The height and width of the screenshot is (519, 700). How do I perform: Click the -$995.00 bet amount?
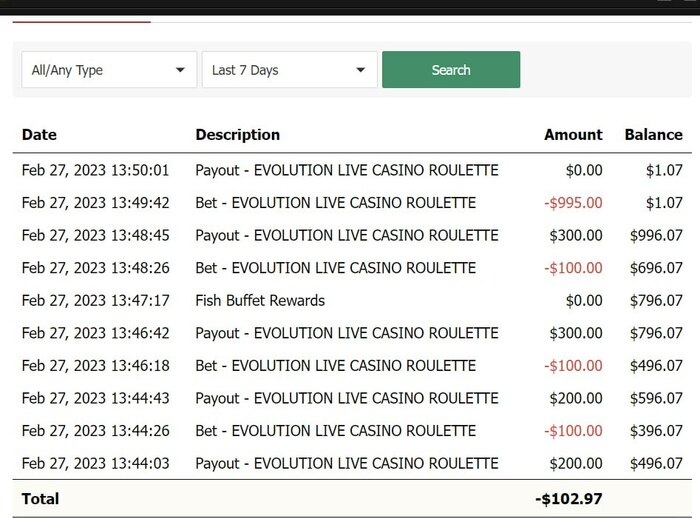point(573,203)
